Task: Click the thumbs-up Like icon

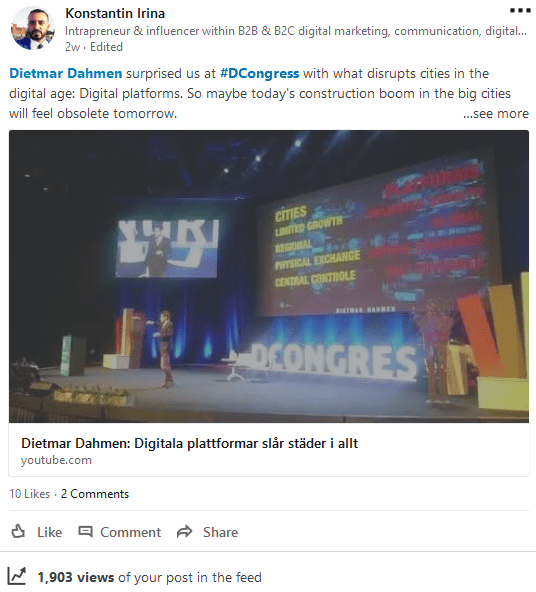Action: click(x=18, y=532)
